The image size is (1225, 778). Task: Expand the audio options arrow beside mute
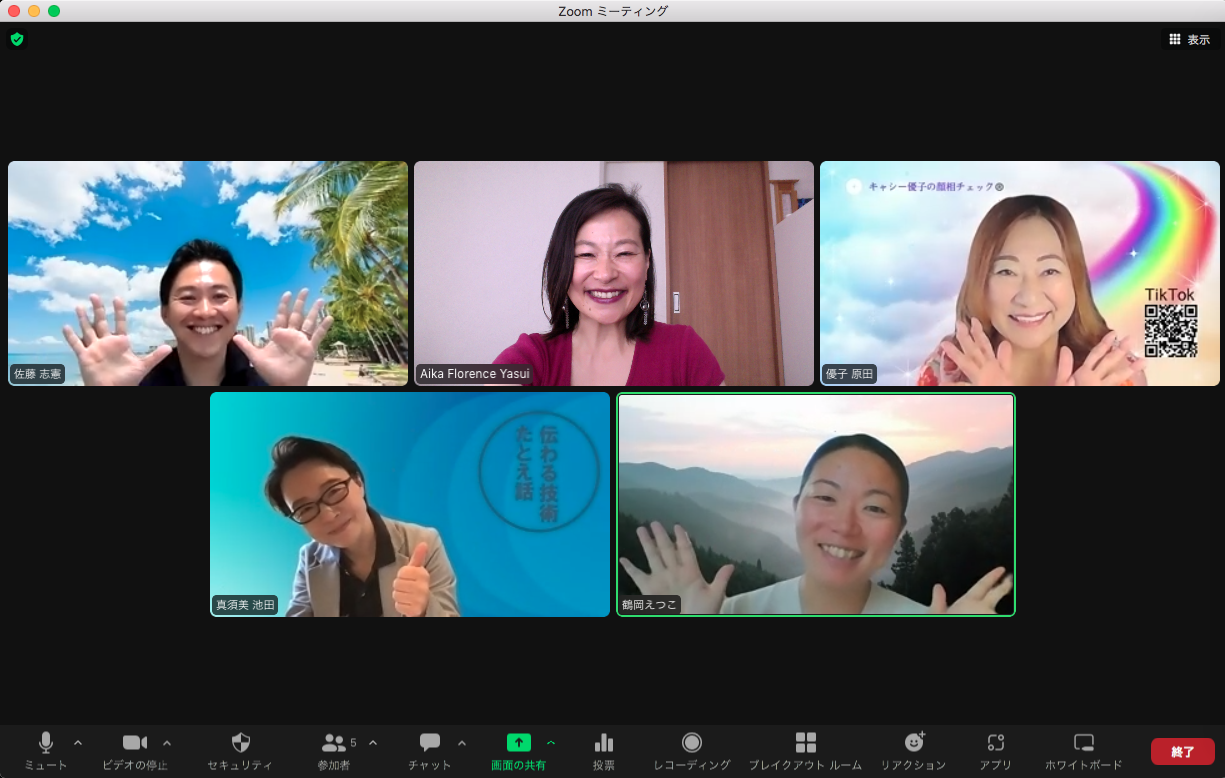click(x=78, y=743)
